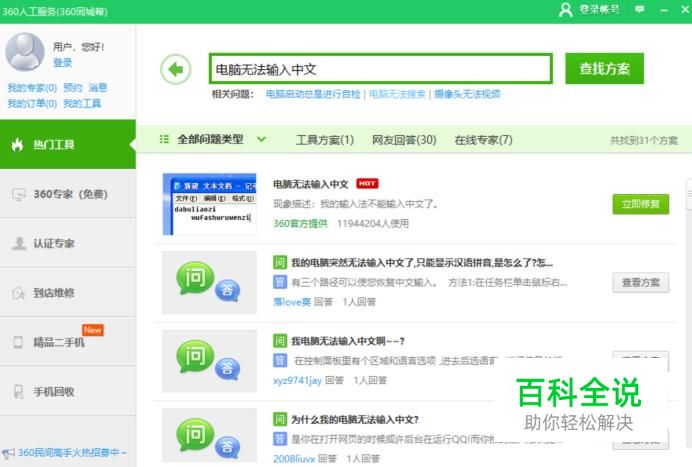Click the monitor icon beside 360专家
Viewport: 692px width, 467px height.
[19, 194]
